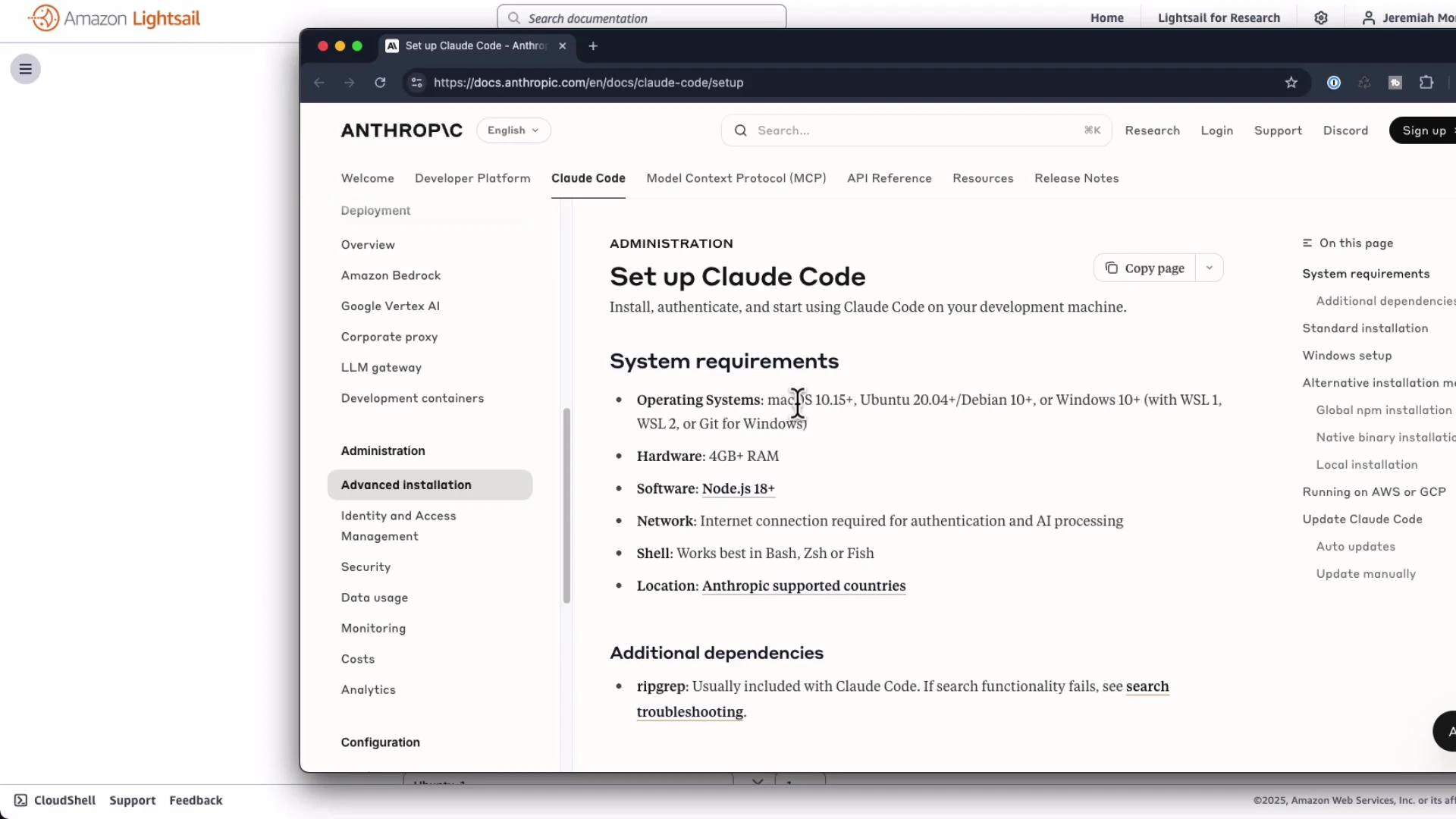Jump to Windows setup section
The image size is (1456, 819).
tap(1347, 355)
